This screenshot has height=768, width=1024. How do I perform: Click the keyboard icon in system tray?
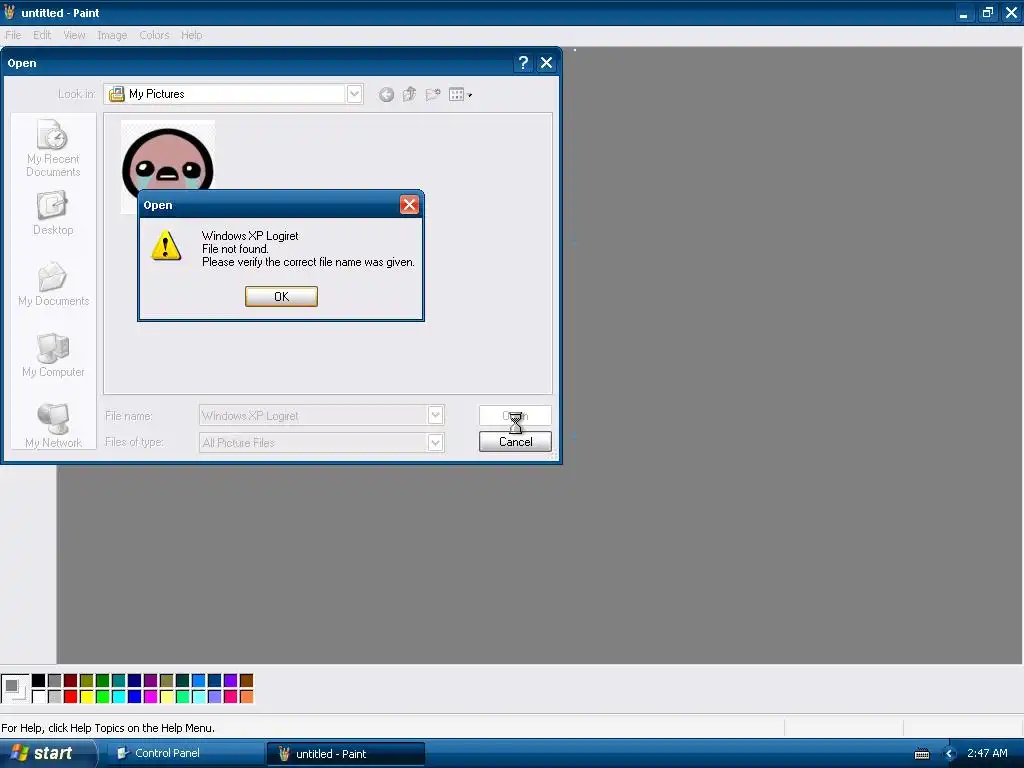(921, 754)
